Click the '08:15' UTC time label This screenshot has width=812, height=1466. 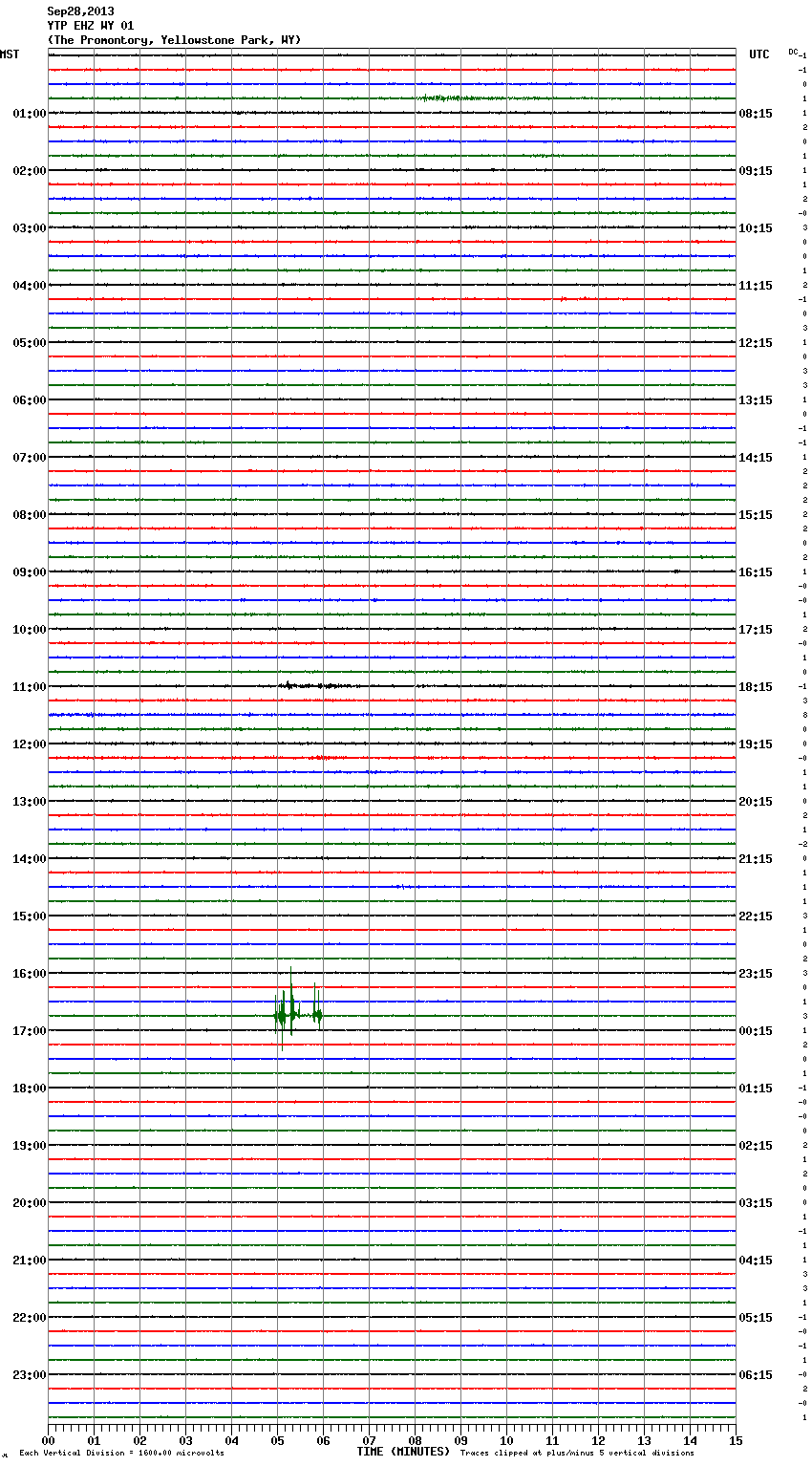(x=756, y=114)
